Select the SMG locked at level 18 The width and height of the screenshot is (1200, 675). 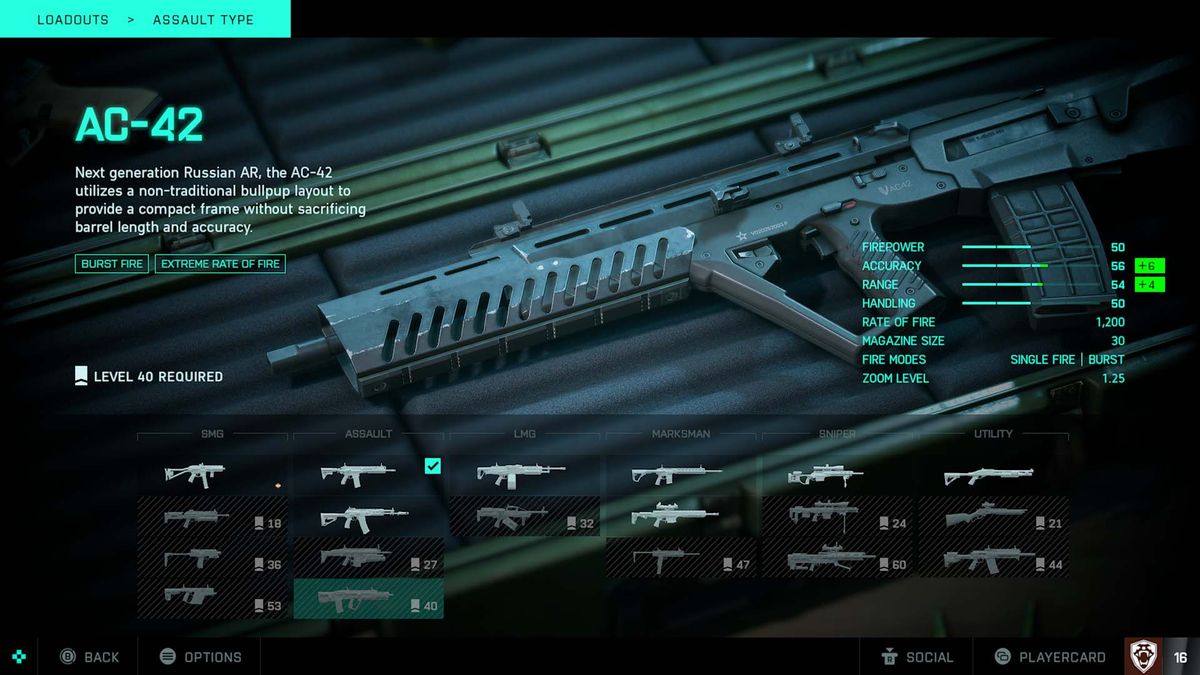click(213, 516)
